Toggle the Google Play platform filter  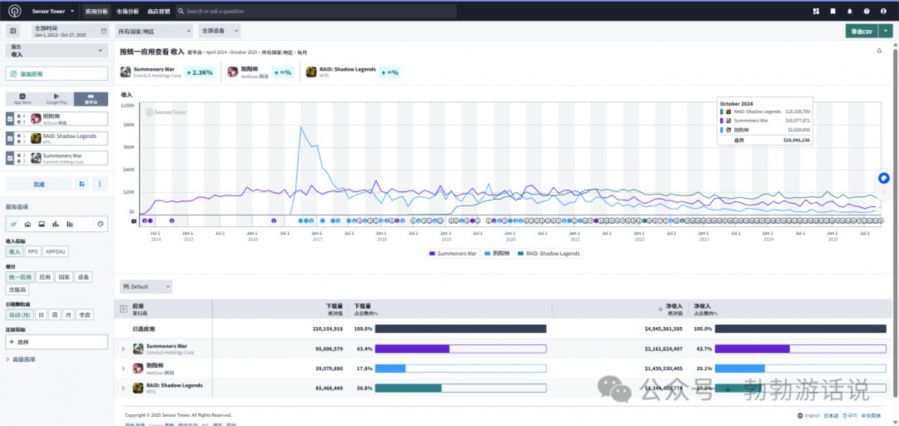(57, 99)
